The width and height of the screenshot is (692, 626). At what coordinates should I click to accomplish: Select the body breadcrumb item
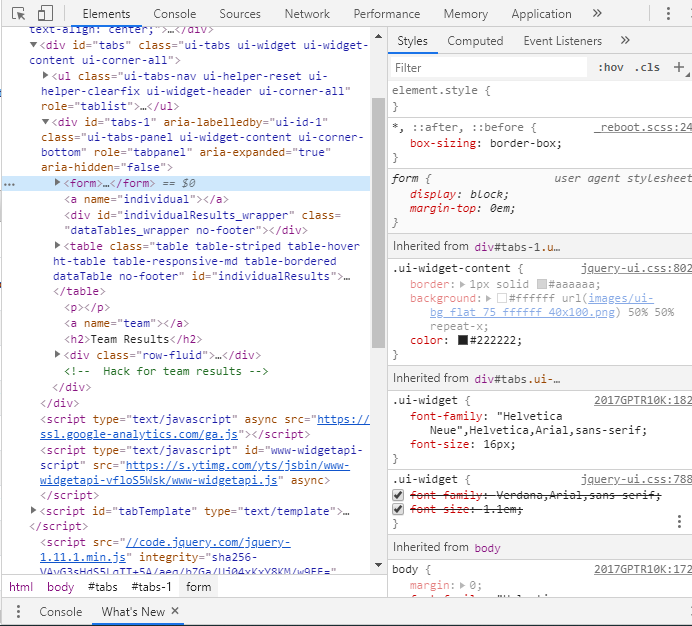(60, 587)
